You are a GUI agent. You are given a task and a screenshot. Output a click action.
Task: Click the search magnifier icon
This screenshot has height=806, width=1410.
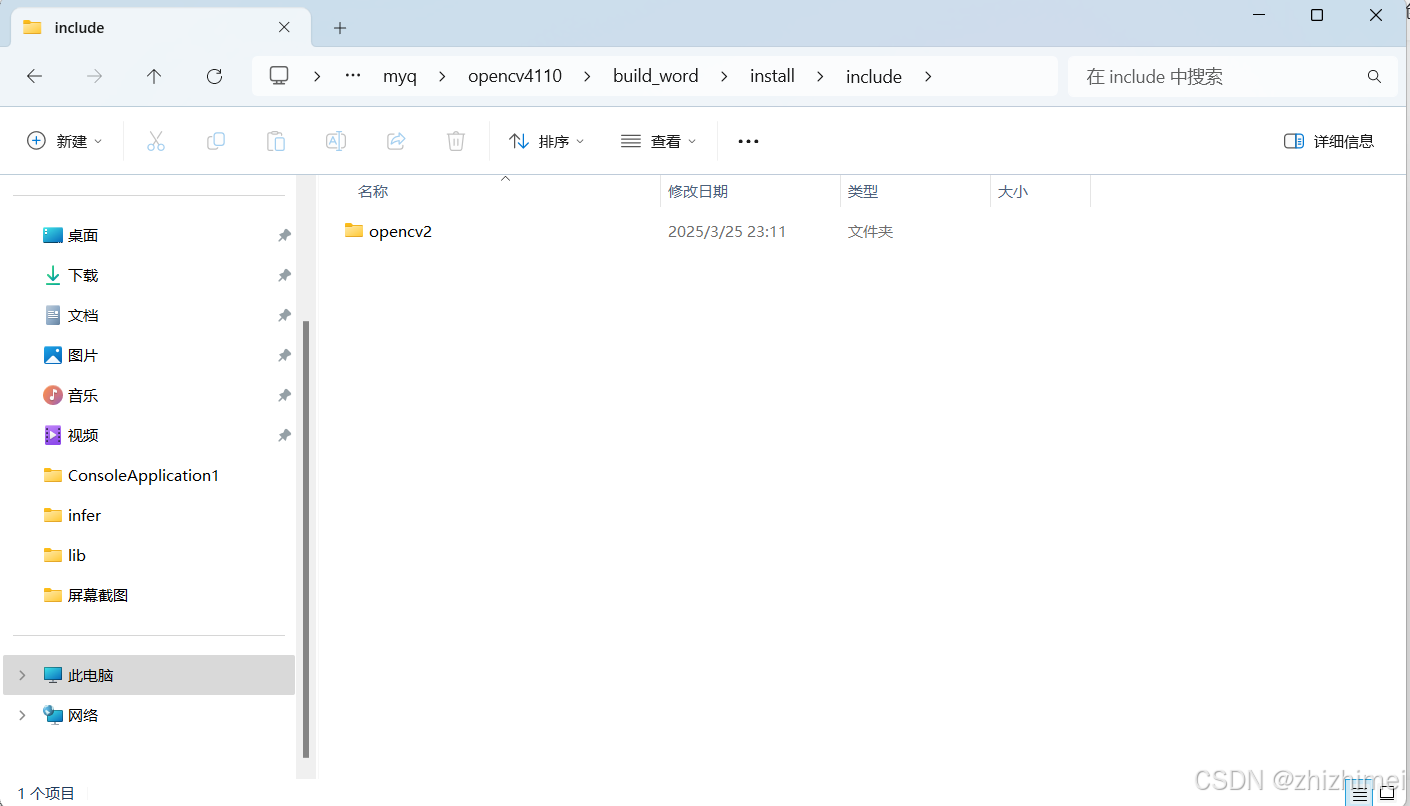[1374, 76]
